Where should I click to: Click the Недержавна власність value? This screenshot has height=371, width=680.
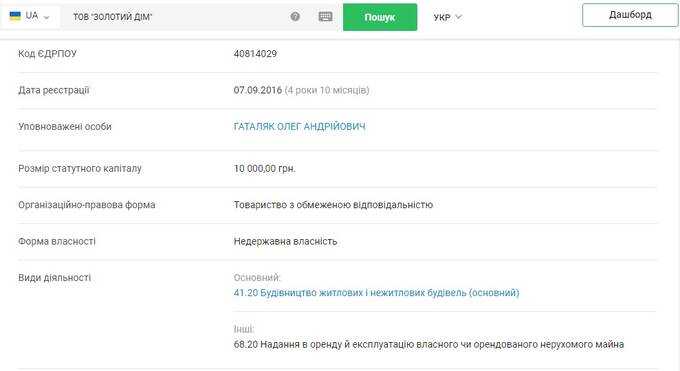(285, 241)
